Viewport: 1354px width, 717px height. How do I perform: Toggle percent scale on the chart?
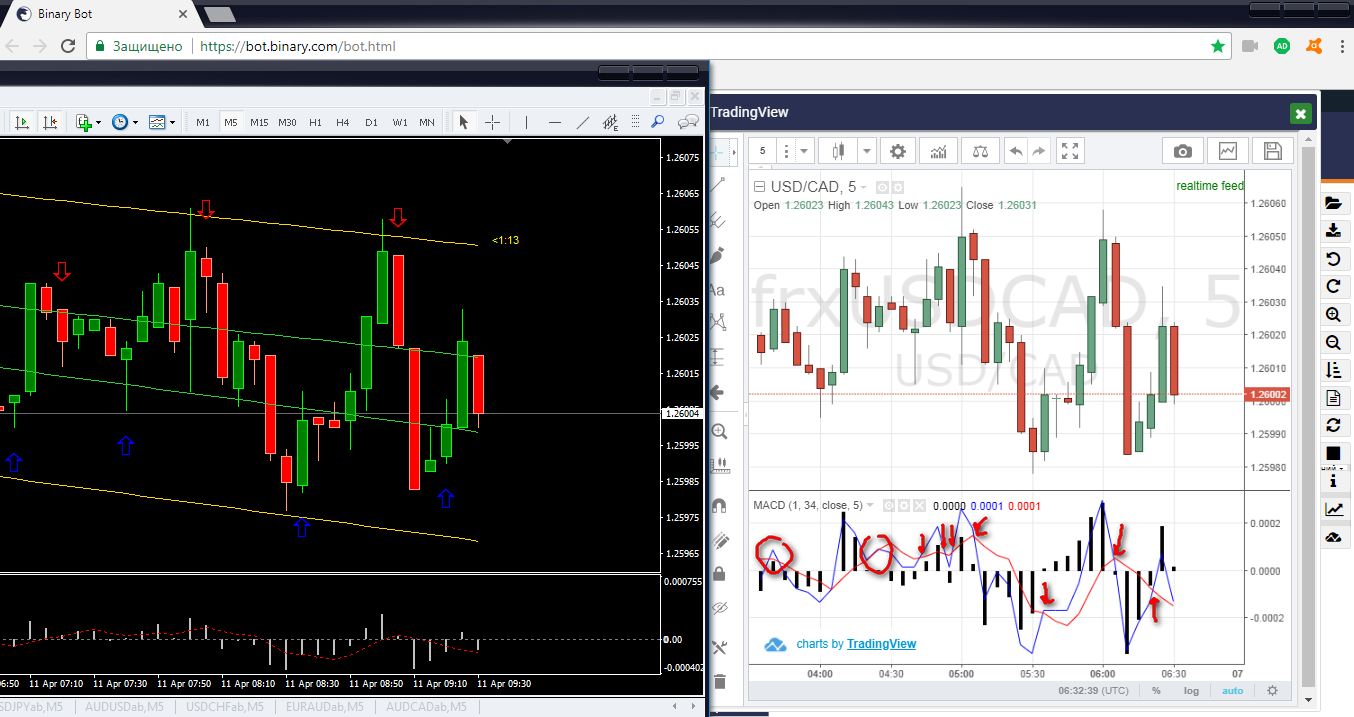tap(1156, 690)
